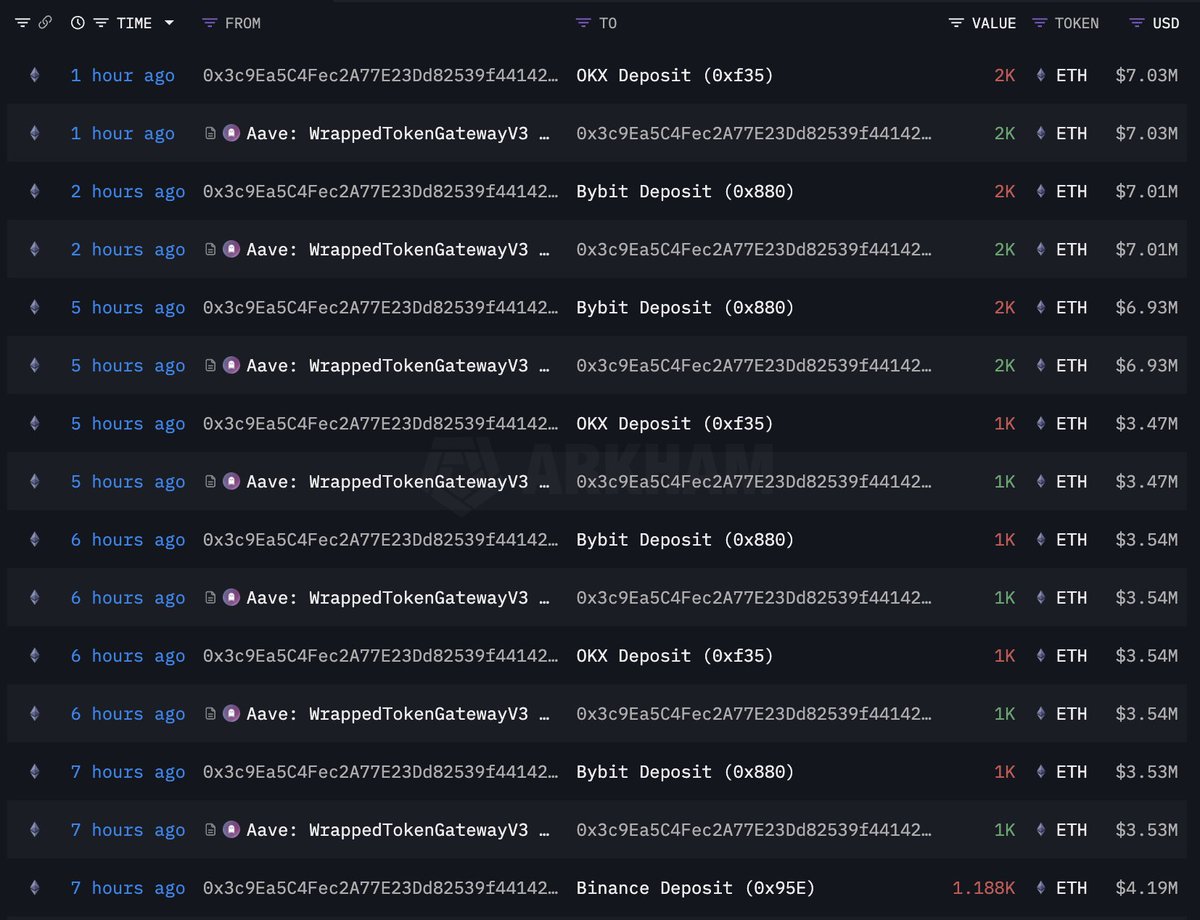This screenshot has height=920, width=1200.
Task: Open the TIME column filter lines icon
Action: [x=101, y=23]
